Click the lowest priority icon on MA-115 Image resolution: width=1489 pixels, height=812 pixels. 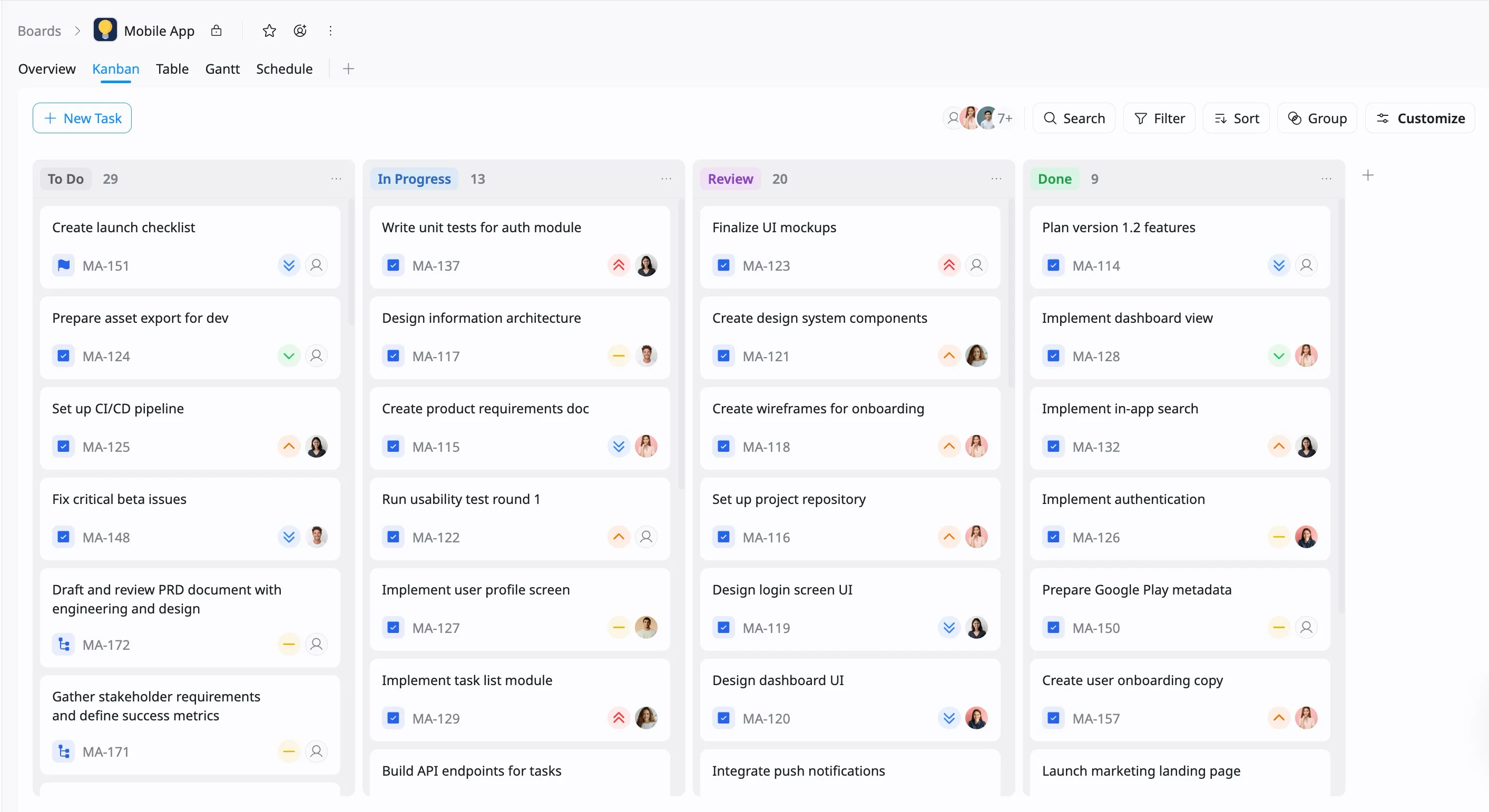coord(619,447)
